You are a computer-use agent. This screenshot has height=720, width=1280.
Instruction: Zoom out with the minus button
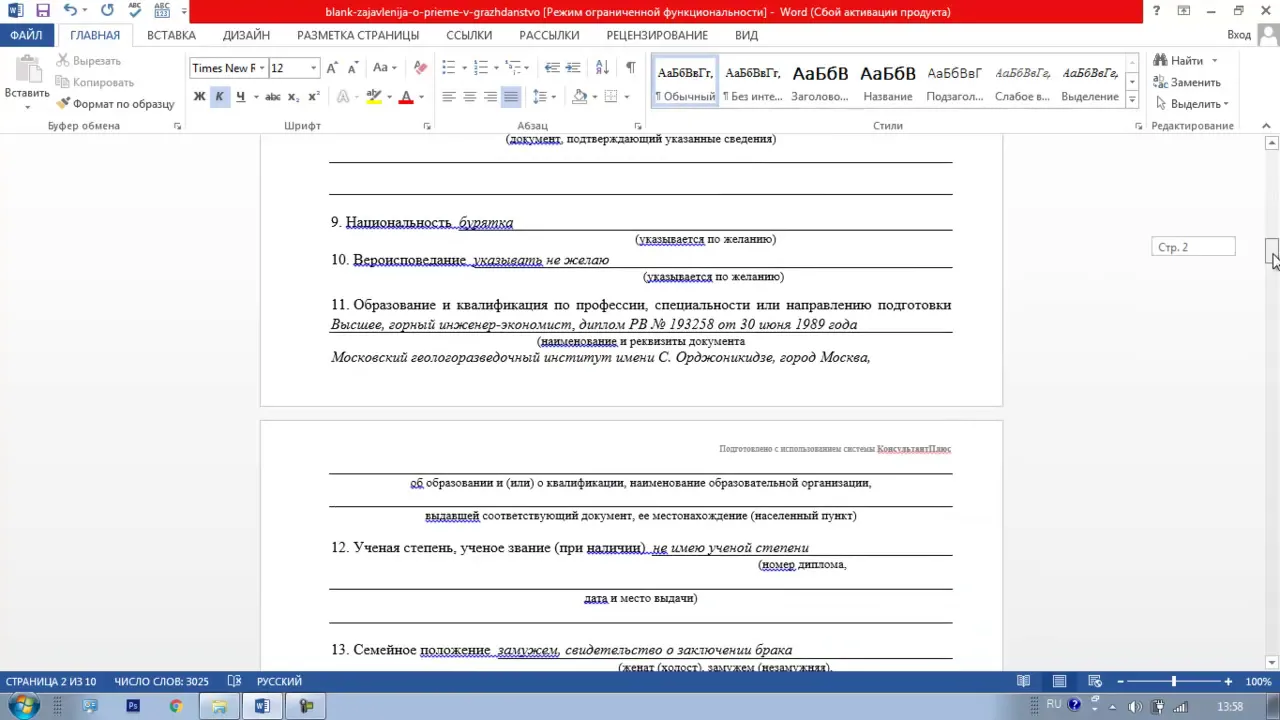point(1120,682)
